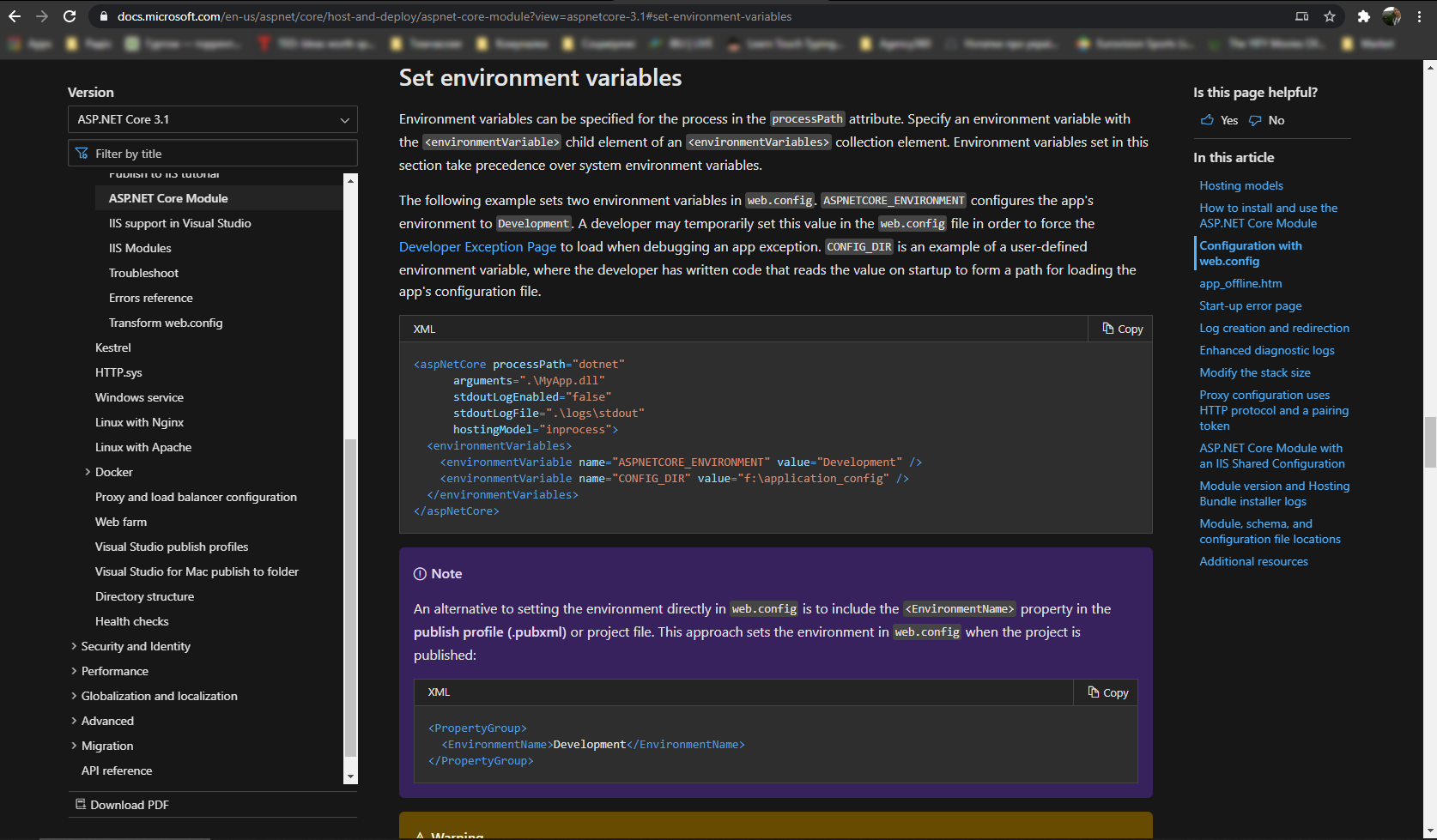Copy the XML configuration snippet
1437x840 pixels.
(x=1120, y=329)
